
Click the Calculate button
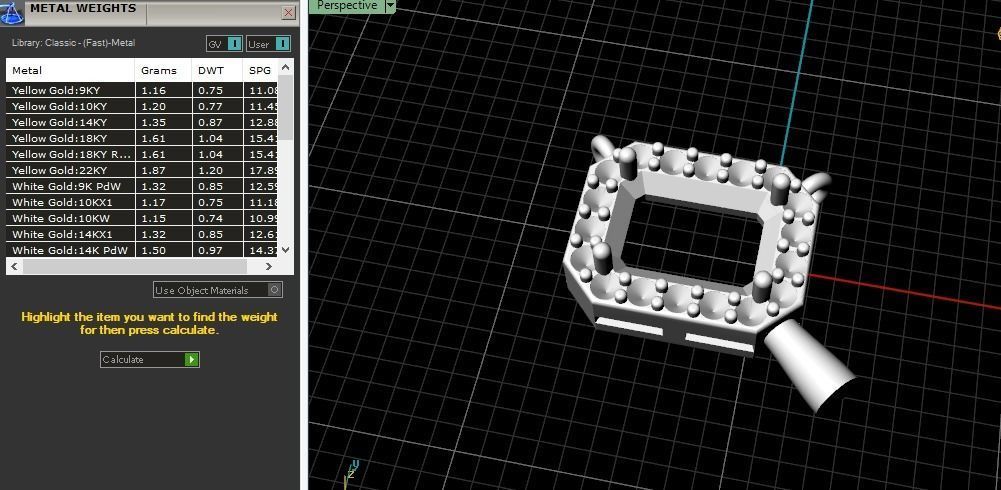tap(149, 360)
